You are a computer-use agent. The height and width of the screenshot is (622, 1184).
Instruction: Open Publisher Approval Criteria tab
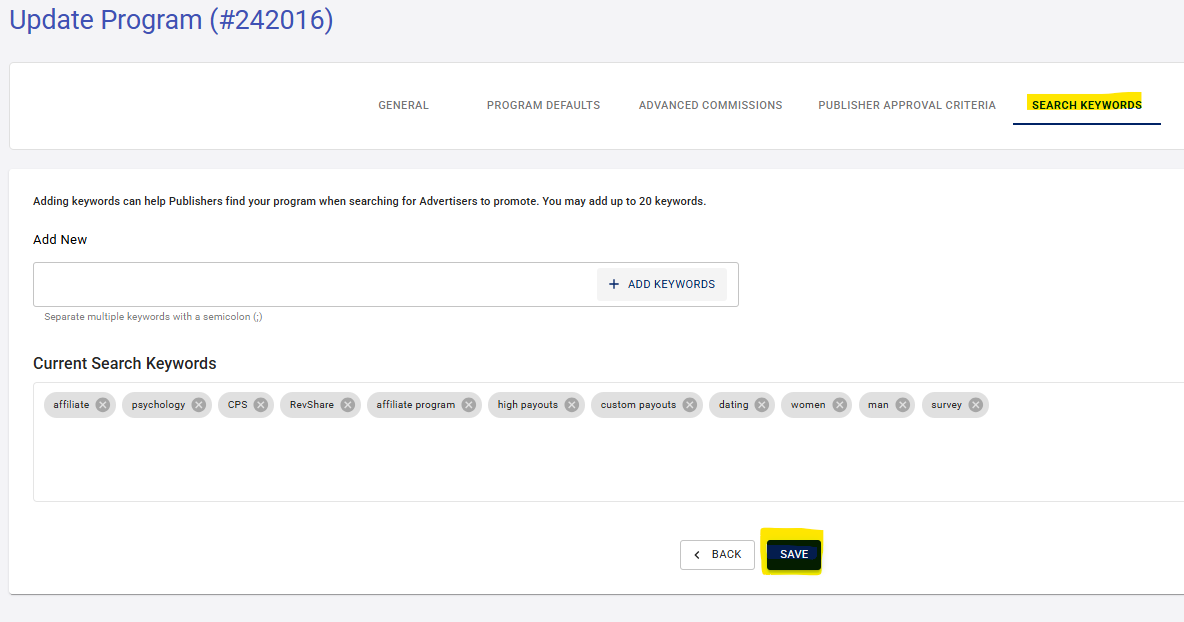[906, 105]
